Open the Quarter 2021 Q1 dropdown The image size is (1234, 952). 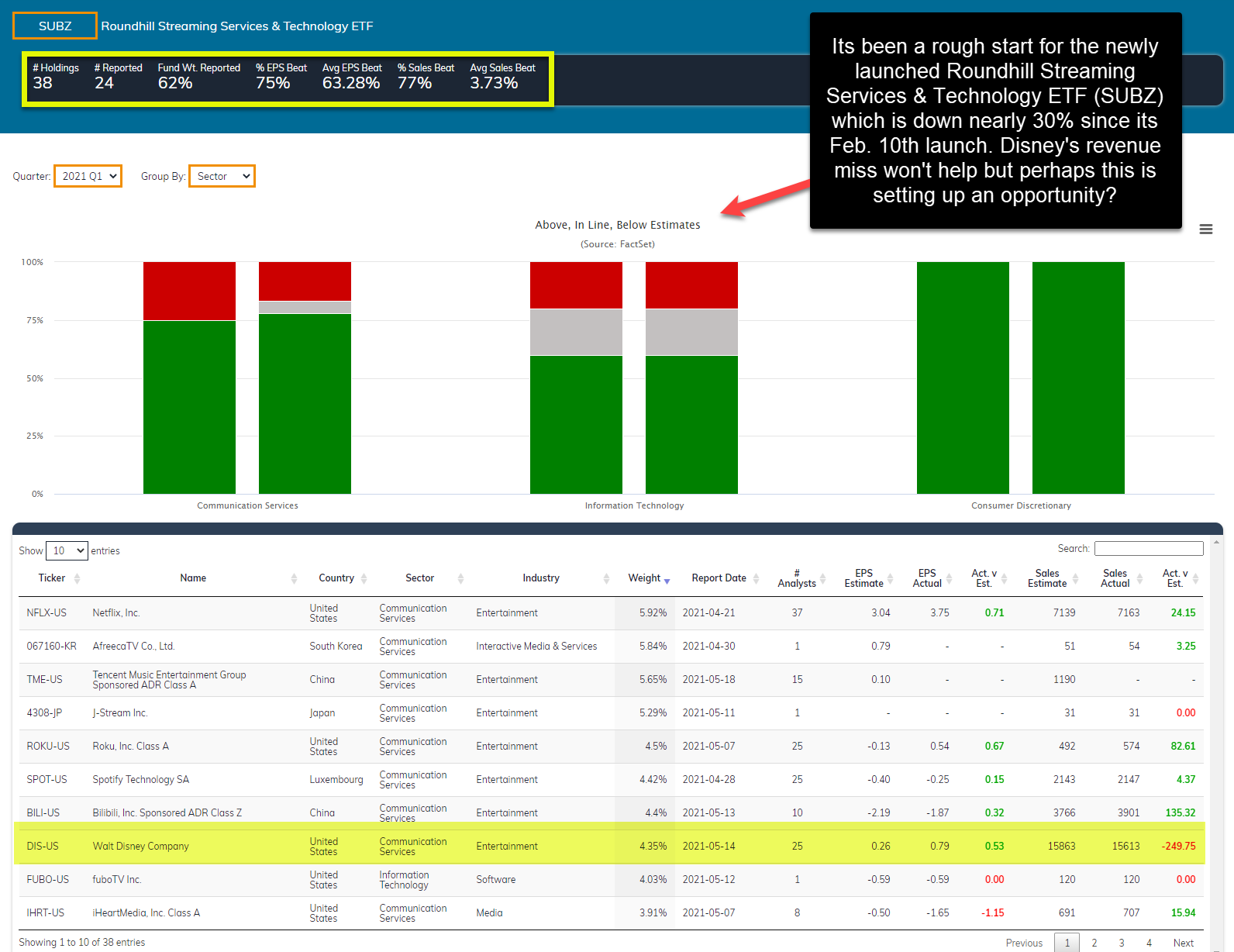[x=88, y=176]
